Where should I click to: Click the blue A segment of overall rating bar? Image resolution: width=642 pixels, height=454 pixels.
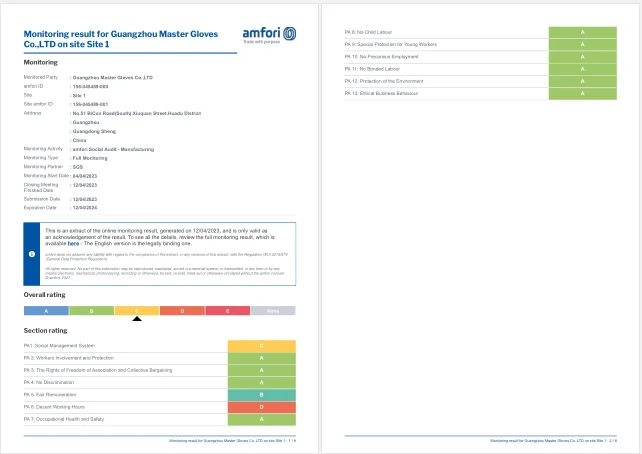[x=46, y=311]
